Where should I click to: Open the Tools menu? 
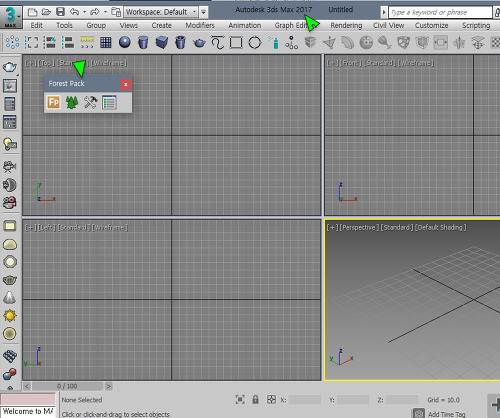tap(64, 25)
